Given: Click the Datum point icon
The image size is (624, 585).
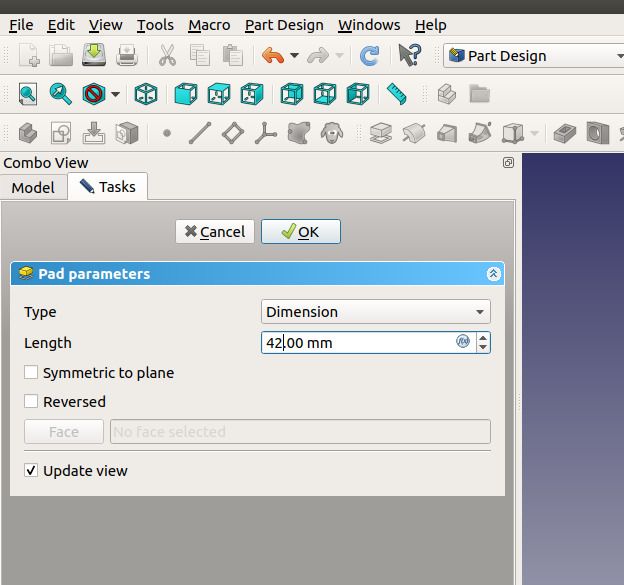Looking at the screenshot, I should [x=167, y=133].
